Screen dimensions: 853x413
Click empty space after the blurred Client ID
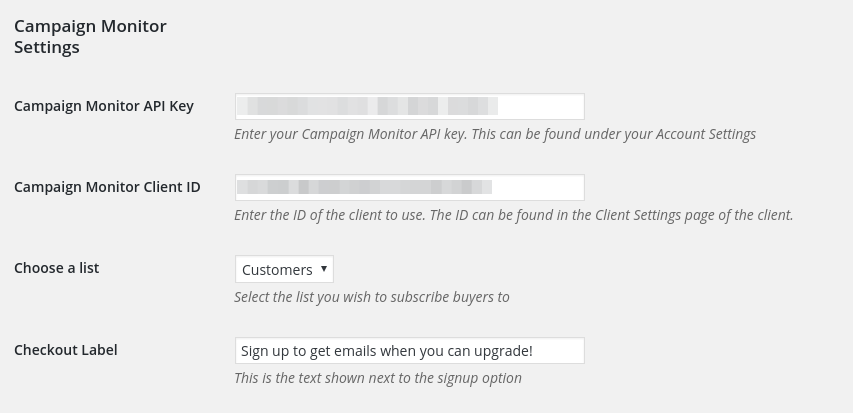[x=538, y=187]
